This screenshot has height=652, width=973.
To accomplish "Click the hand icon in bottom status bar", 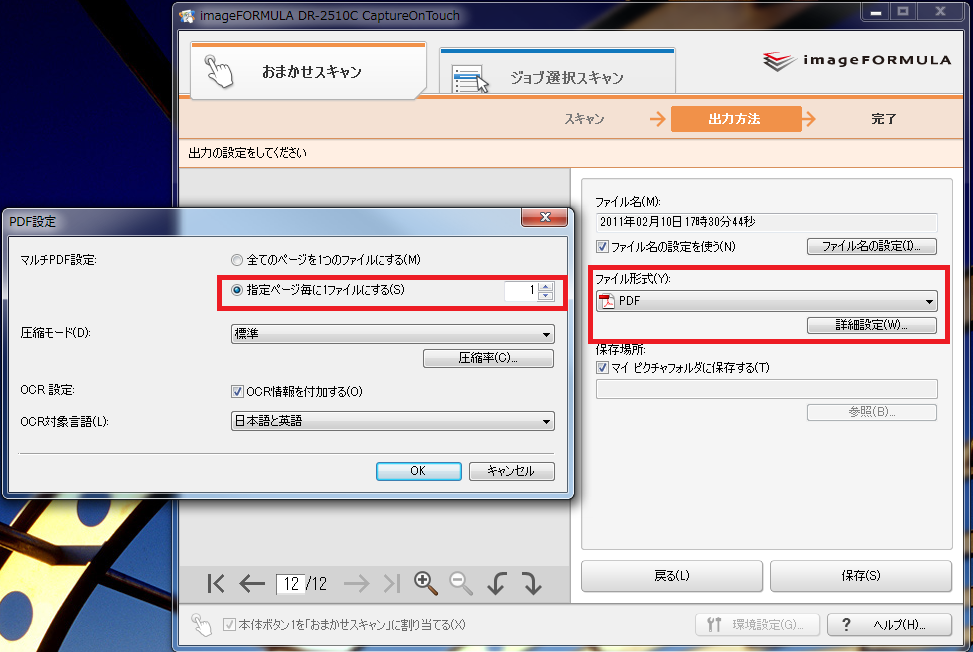I will tap(201, 624).
